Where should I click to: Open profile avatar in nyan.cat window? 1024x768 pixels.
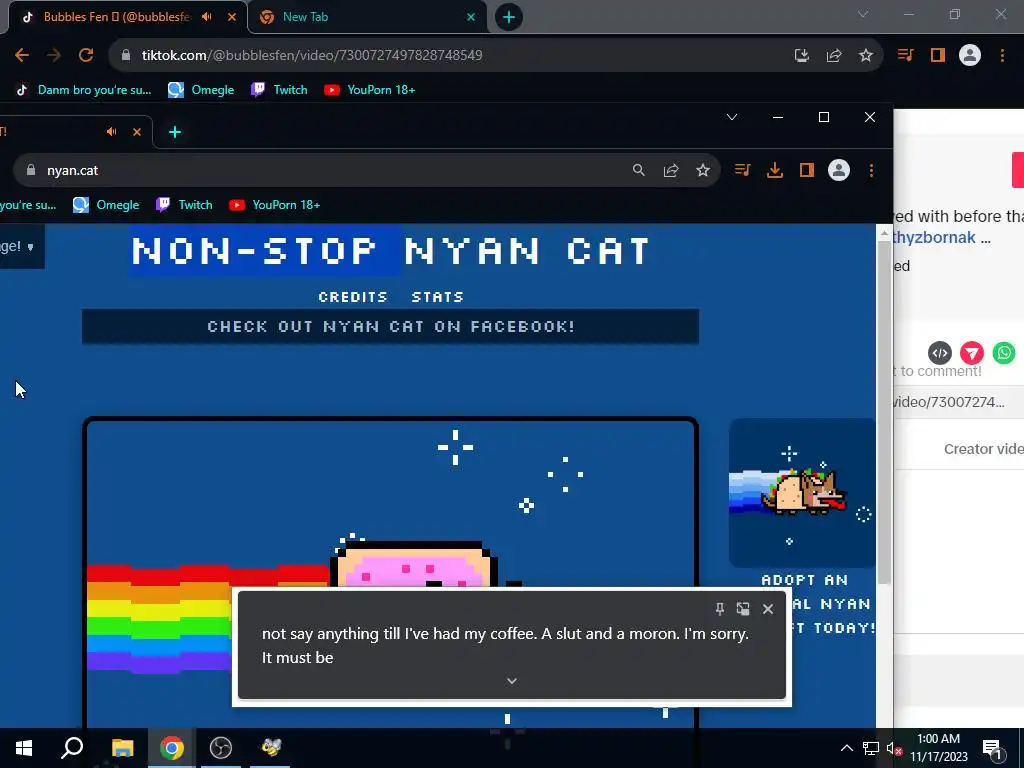click(x=839, y=170)
